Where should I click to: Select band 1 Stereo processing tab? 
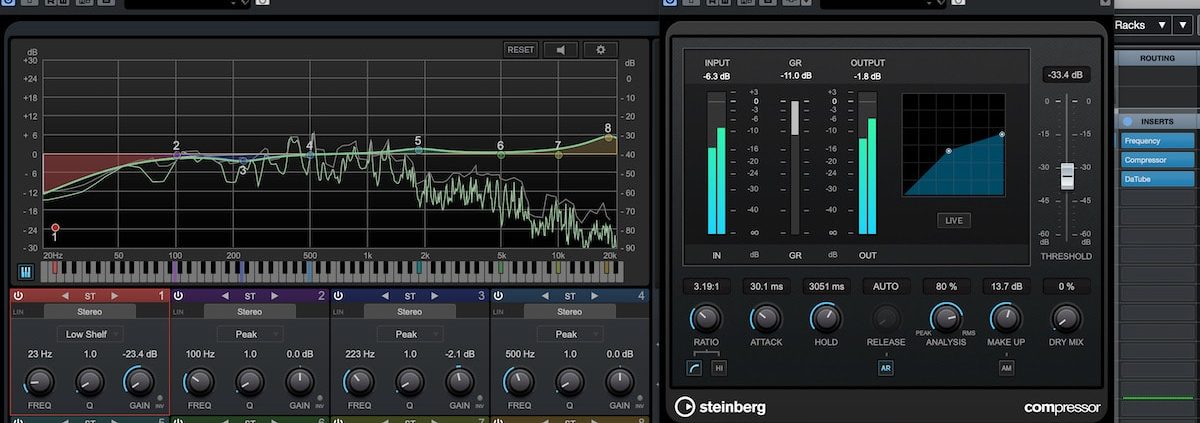(89, 311)
